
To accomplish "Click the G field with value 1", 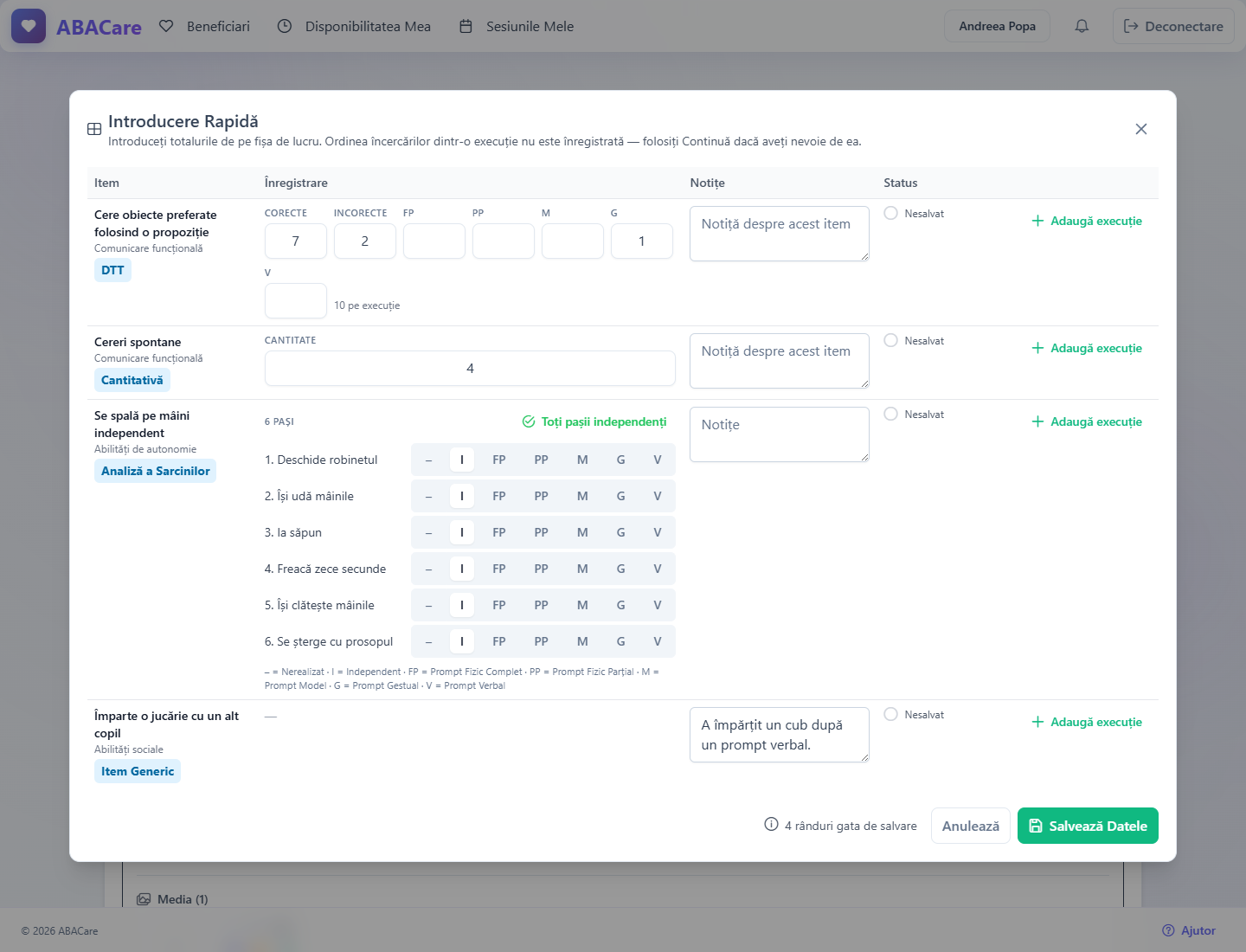I will tap(642, 241).
